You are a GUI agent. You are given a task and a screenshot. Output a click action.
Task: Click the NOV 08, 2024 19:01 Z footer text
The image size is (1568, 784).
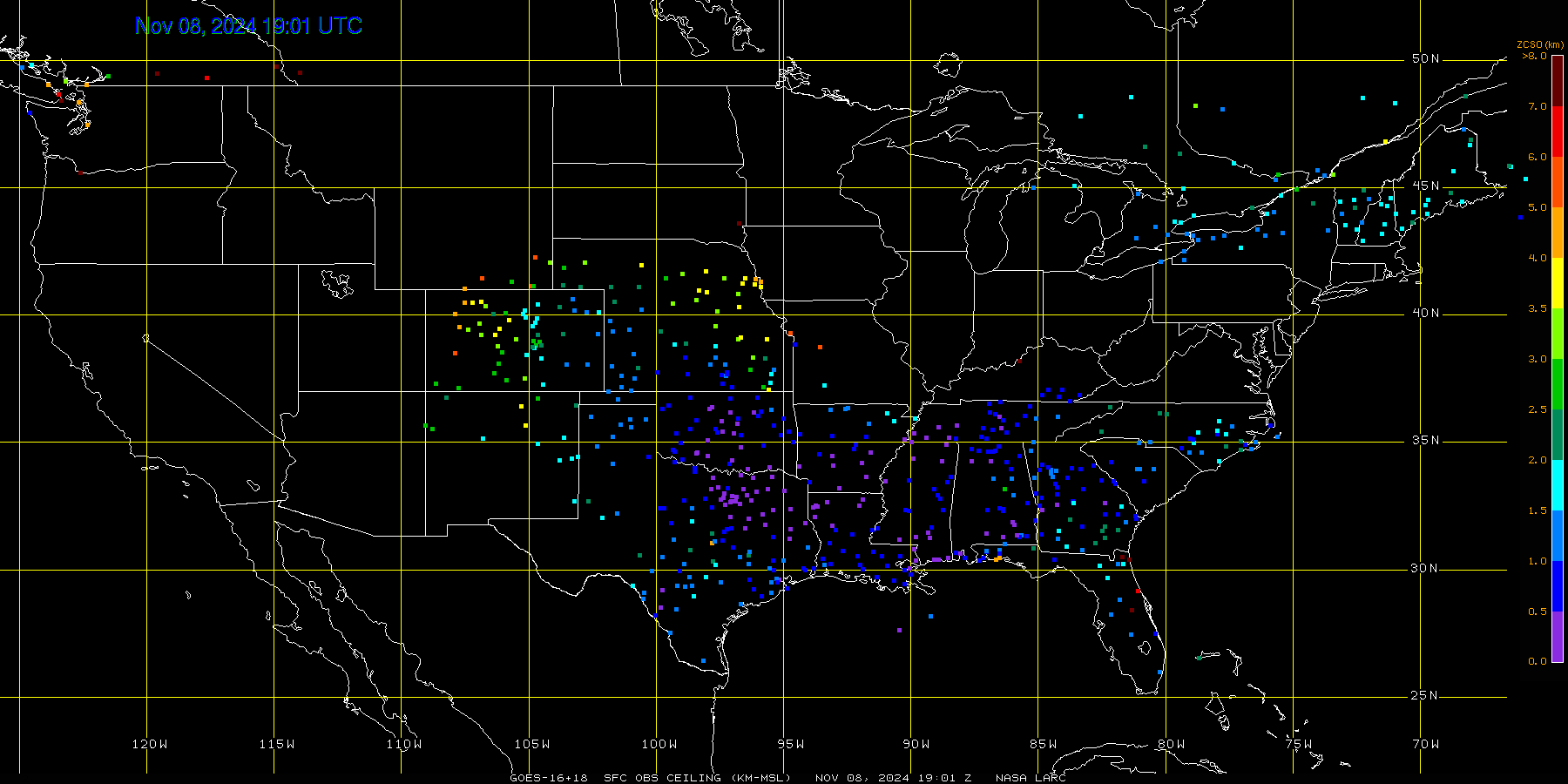point(894,778)
